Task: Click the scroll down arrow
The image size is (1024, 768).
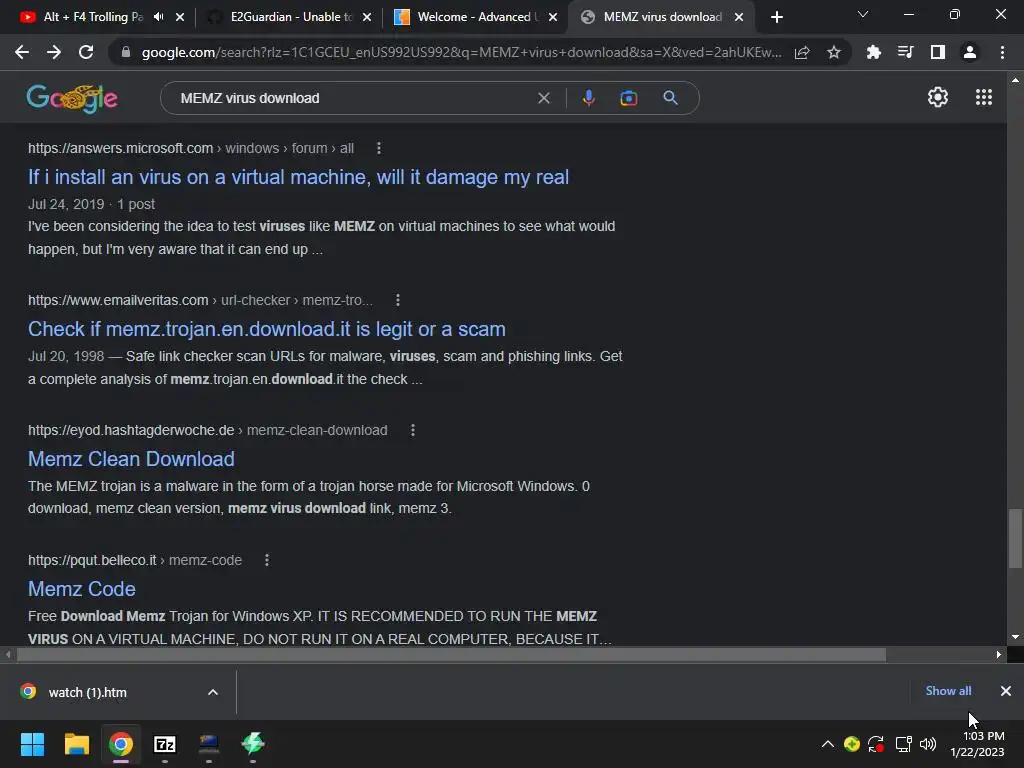Action: [1015, 637]
